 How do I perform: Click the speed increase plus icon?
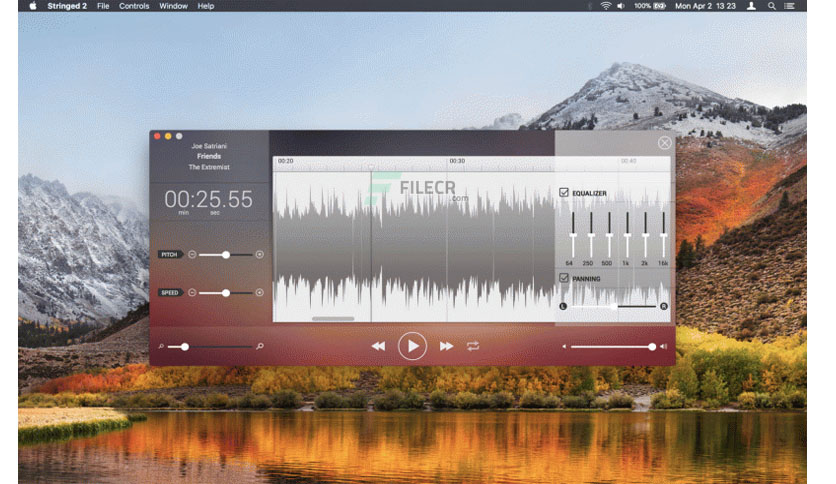[x=260, y=293]
